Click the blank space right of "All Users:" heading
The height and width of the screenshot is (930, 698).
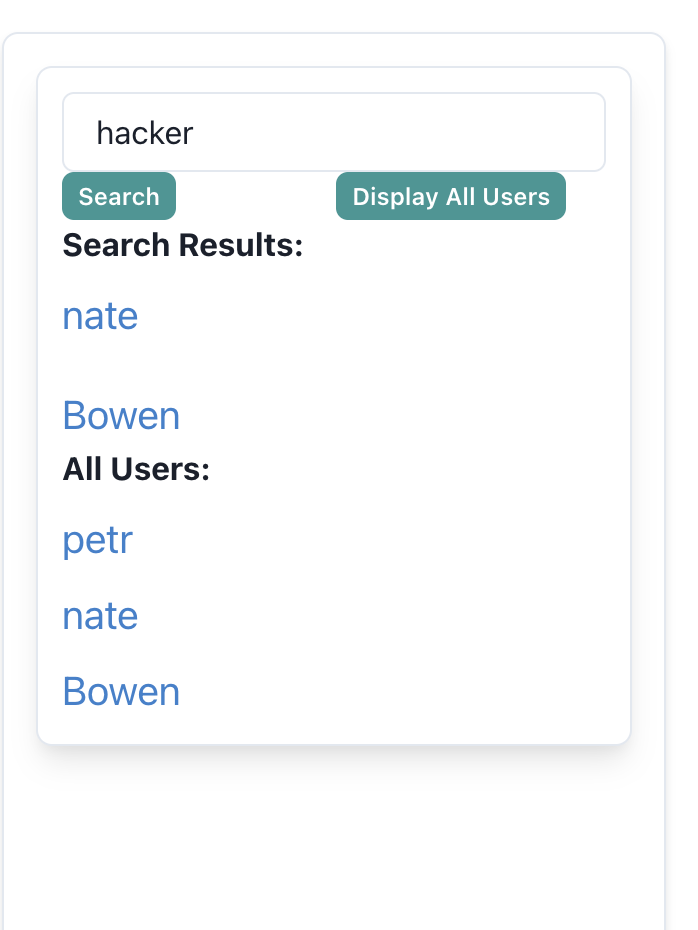click(x=407, y=469)
